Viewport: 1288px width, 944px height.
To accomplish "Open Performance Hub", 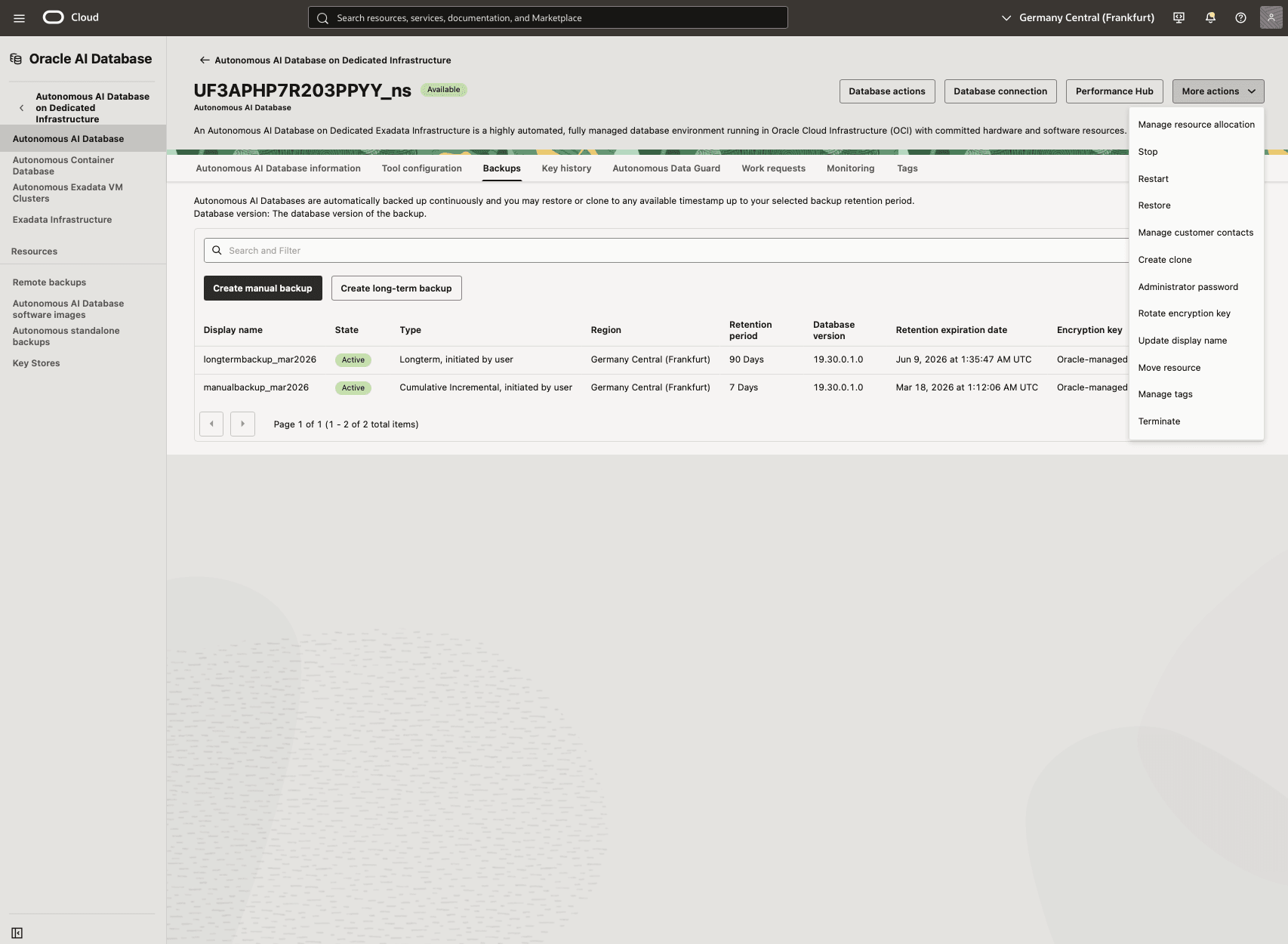I will point(1114,91).
